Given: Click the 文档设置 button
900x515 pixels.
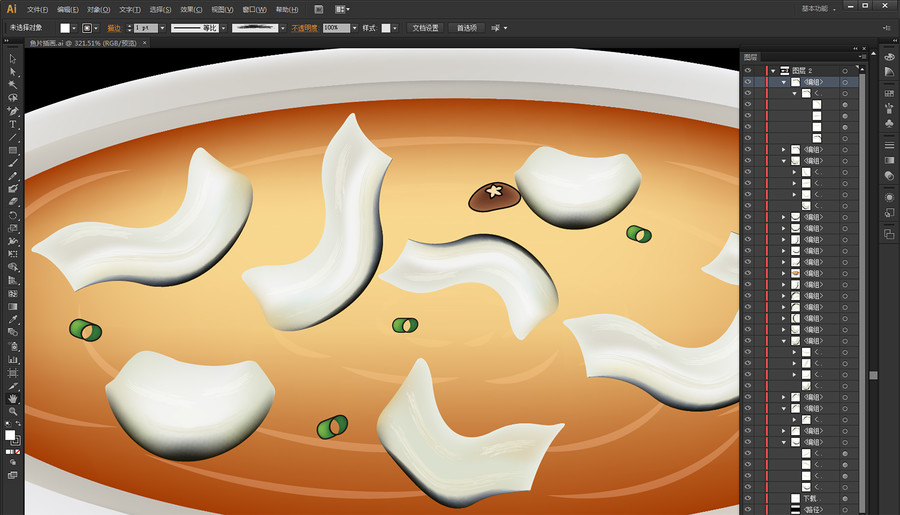Looking at the screenshot, I should click(x=425, y=28).
